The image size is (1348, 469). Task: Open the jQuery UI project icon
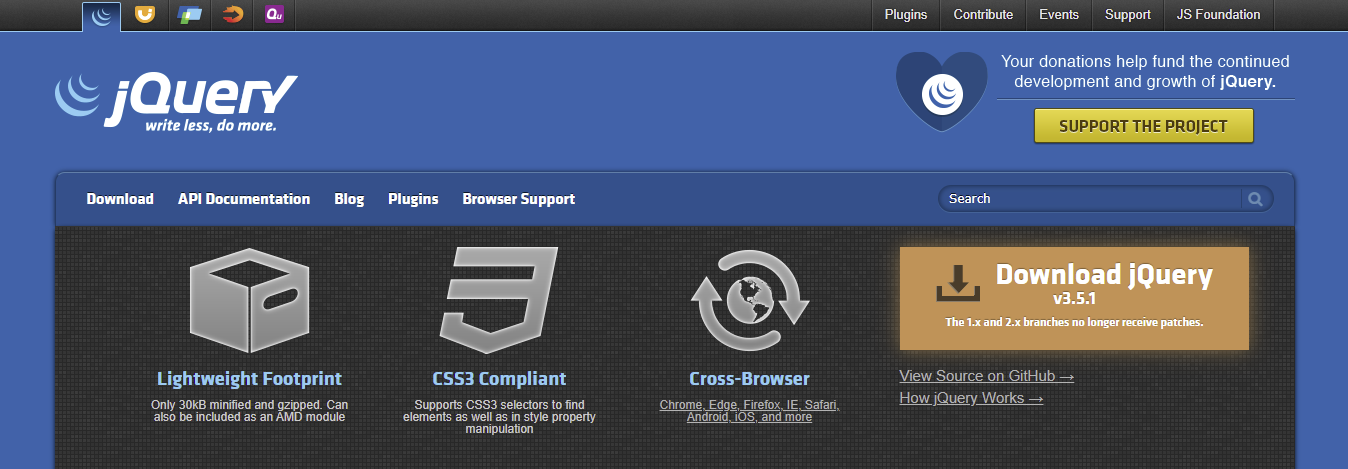tap(145, 15)
